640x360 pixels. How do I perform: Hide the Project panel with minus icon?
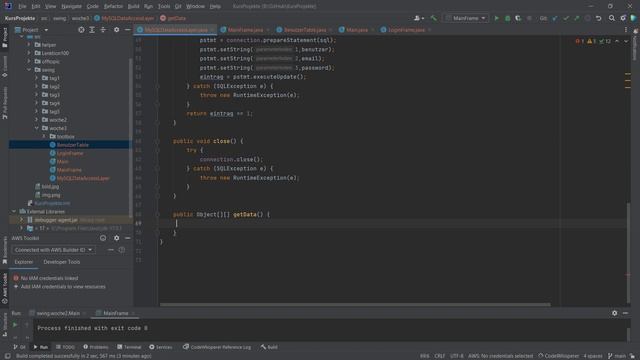click(127, 30)
